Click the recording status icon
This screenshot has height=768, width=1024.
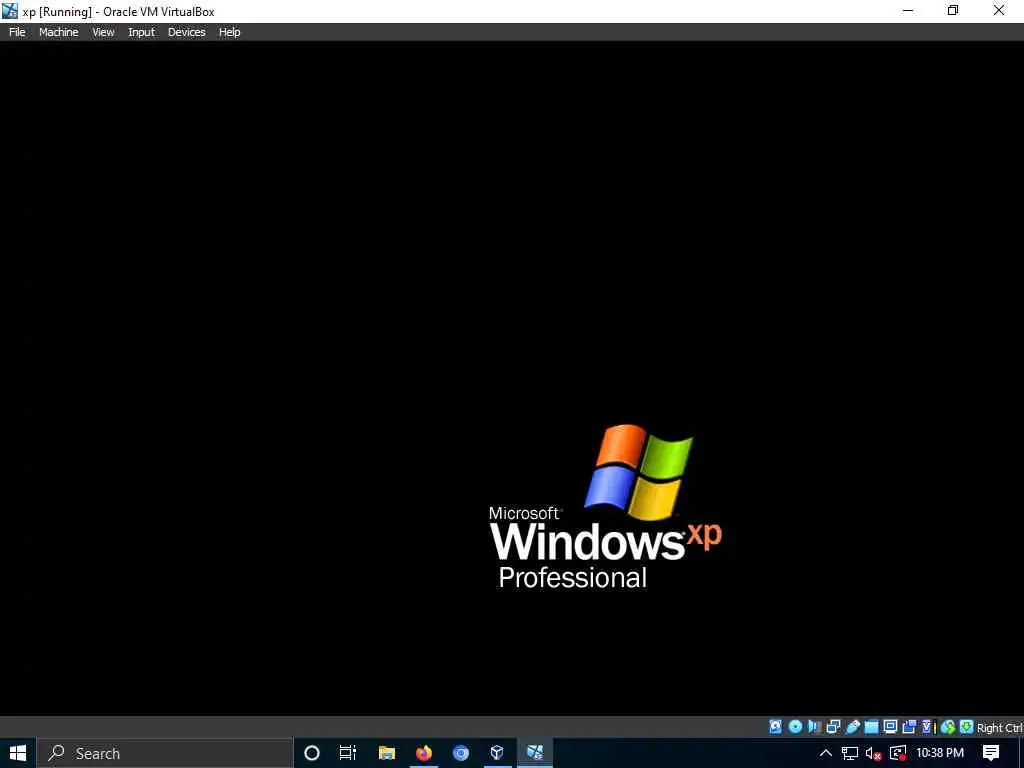[x=909, y=727]
